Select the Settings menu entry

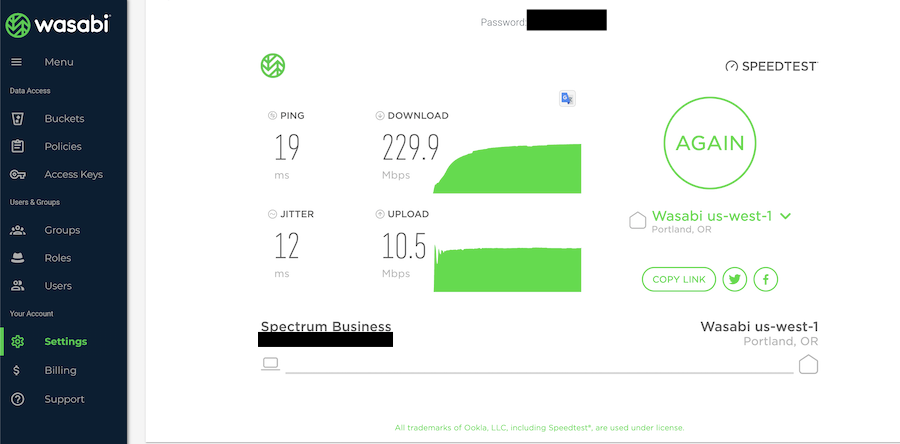tap(65, 342)
